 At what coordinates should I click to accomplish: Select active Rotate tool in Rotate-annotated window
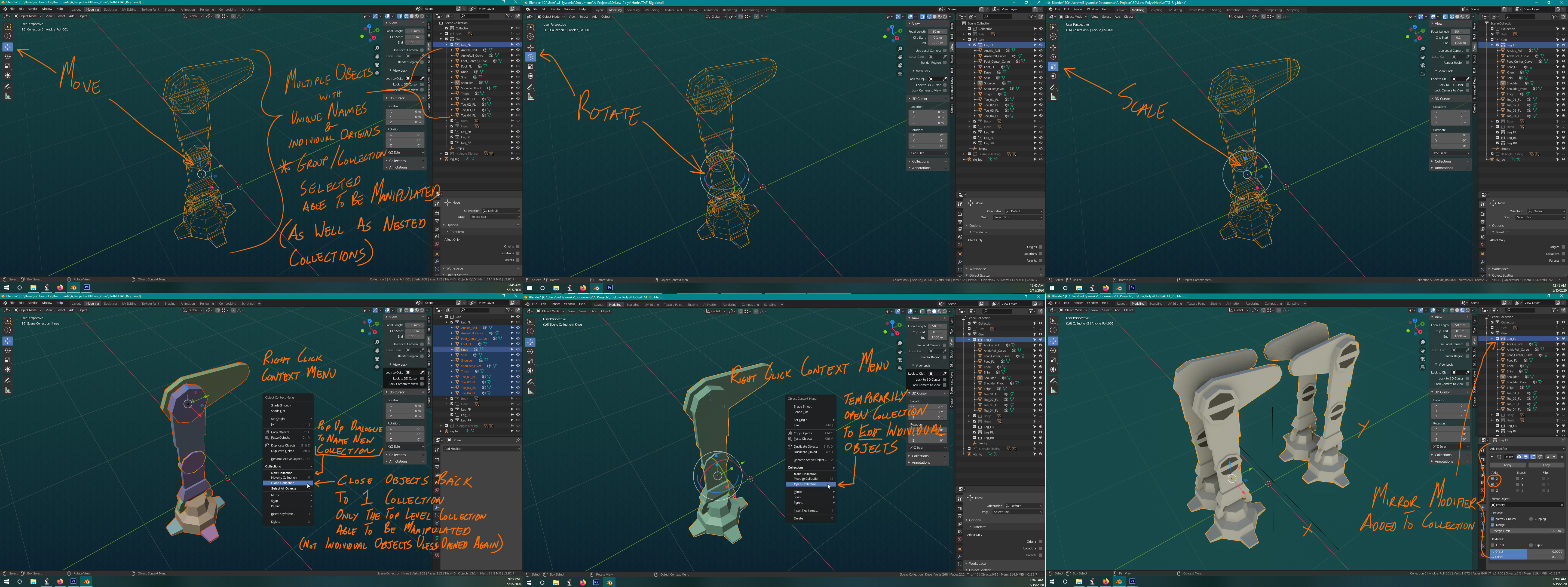tap(530, 57)
